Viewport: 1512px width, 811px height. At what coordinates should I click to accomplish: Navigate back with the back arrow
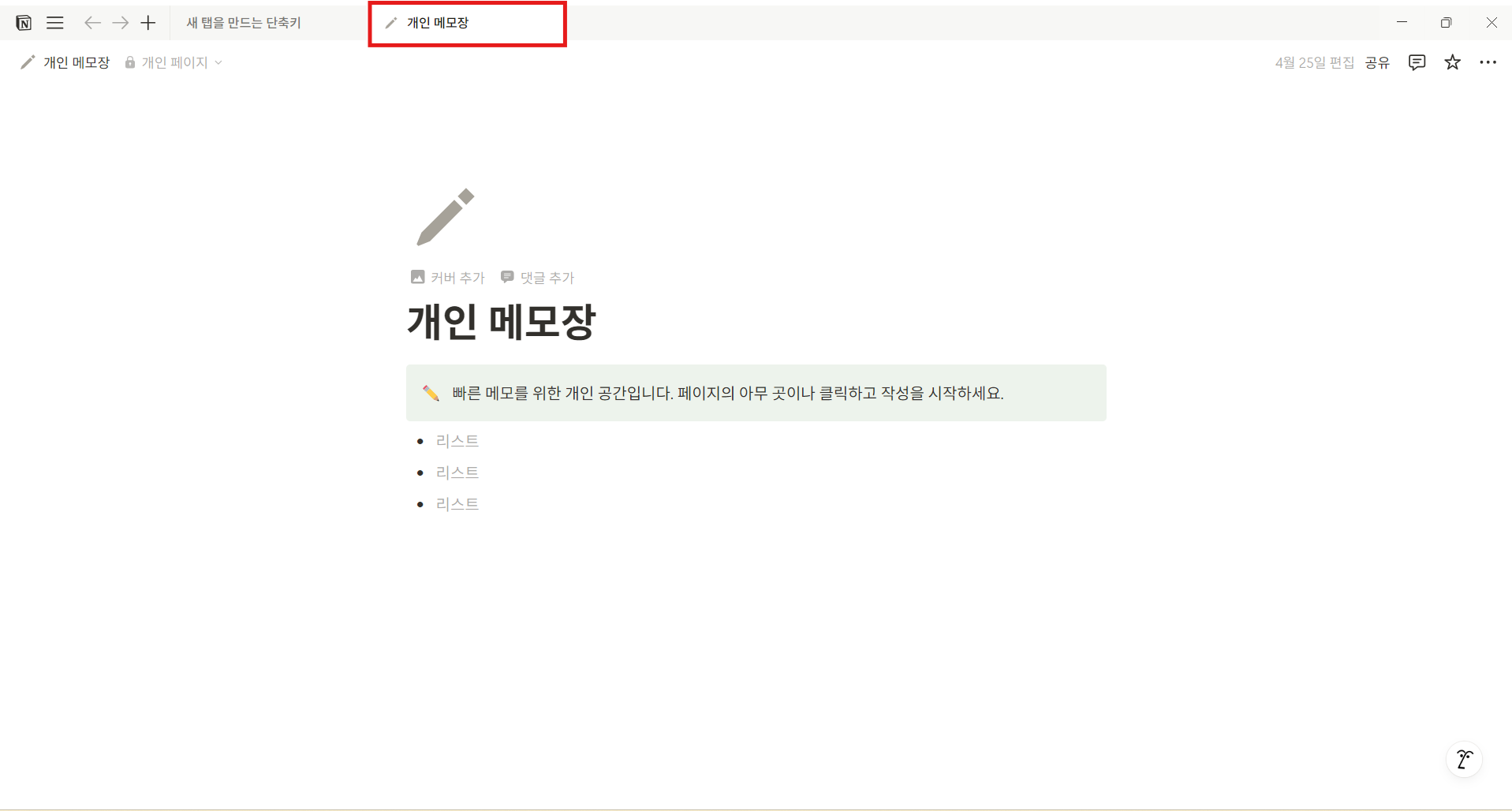pos(91,22)
